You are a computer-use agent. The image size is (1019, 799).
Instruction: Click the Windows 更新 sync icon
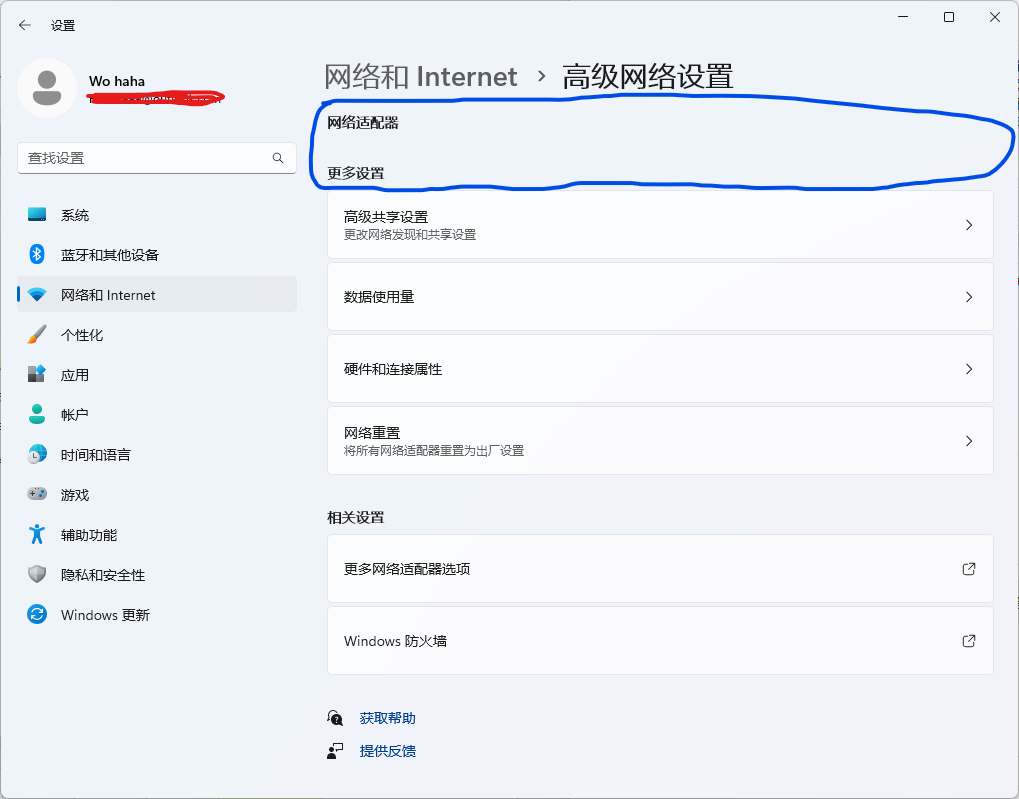37,614
